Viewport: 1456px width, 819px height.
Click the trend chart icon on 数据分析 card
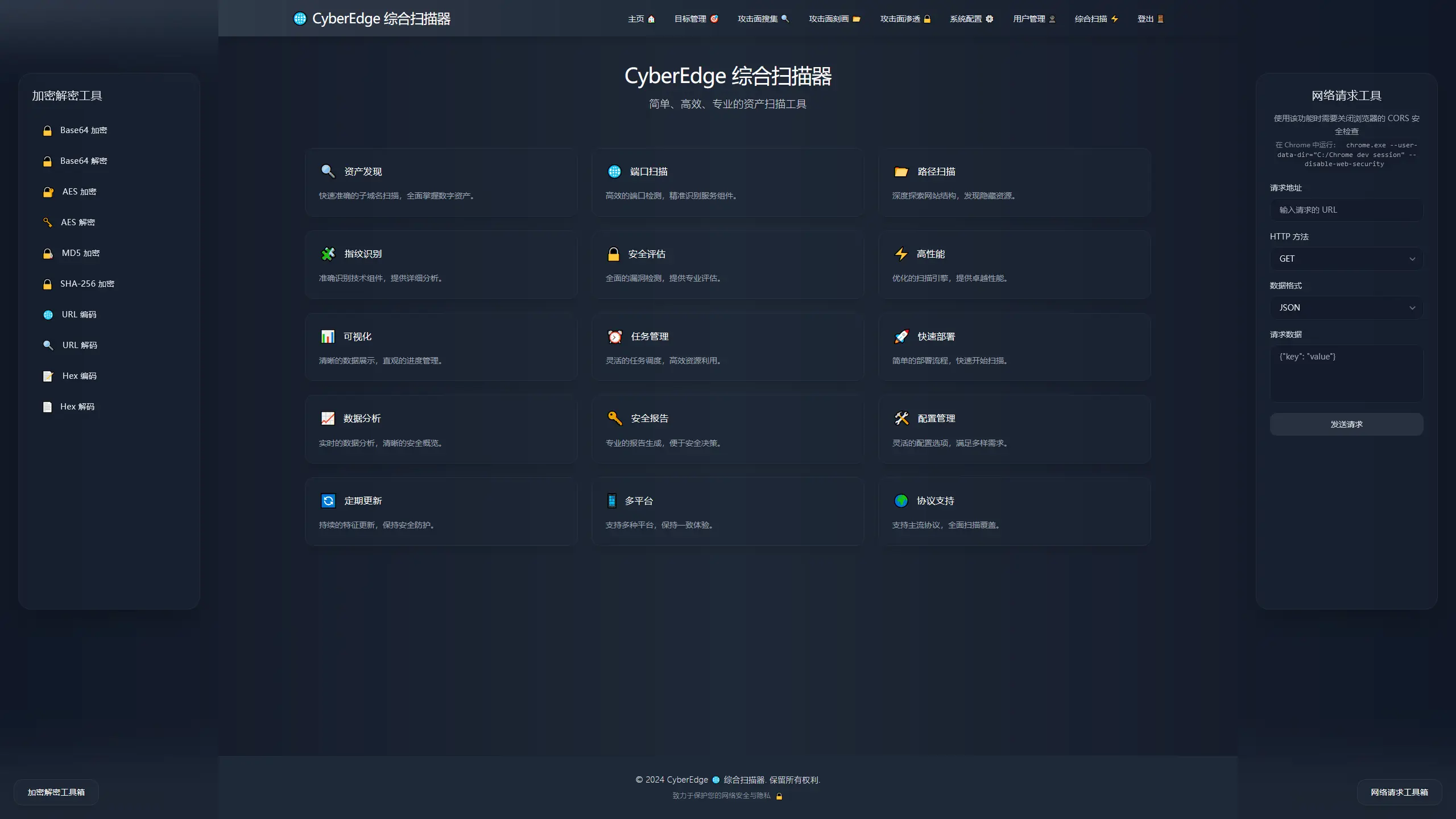(x=328, y=418)
